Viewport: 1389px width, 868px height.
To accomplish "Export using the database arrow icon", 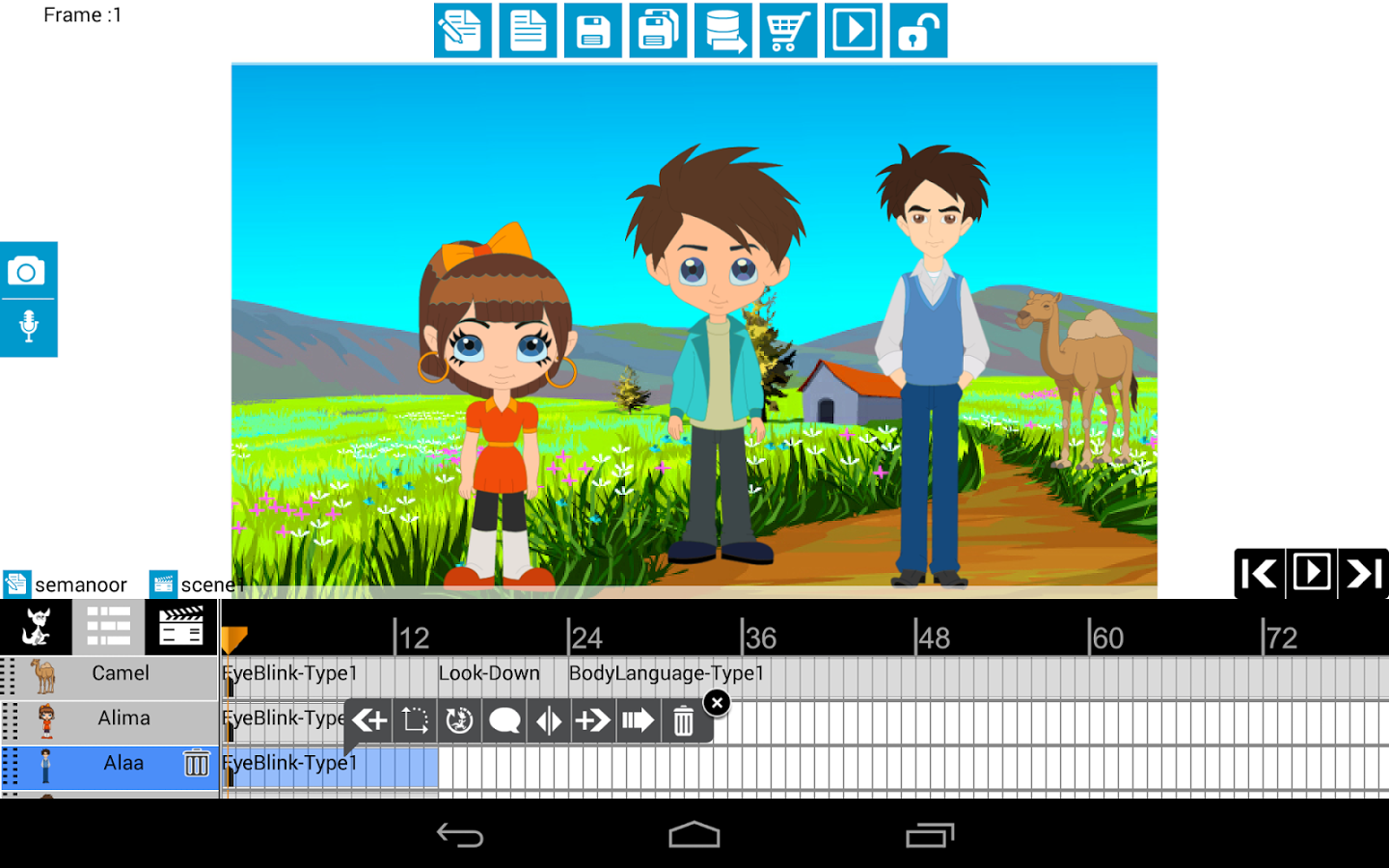I will [x=722, y=31].
